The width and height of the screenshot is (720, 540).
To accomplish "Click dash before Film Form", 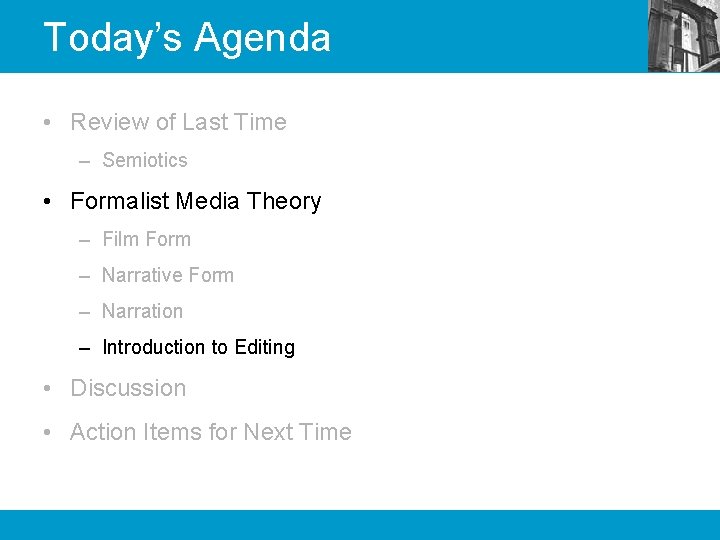I will point(84,241).
